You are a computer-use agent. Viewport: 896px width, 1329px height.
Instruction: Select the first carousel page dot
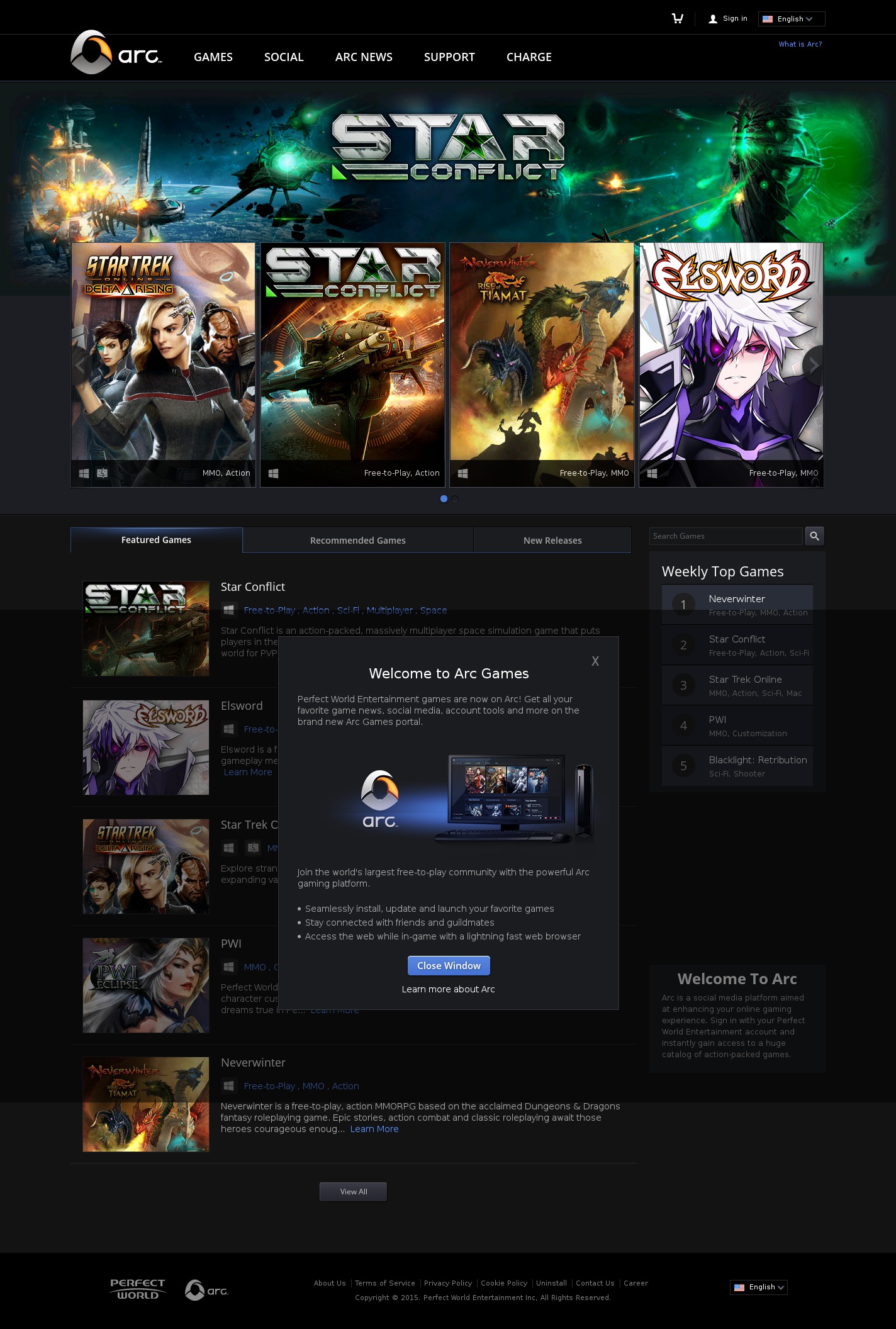[444, 499]
